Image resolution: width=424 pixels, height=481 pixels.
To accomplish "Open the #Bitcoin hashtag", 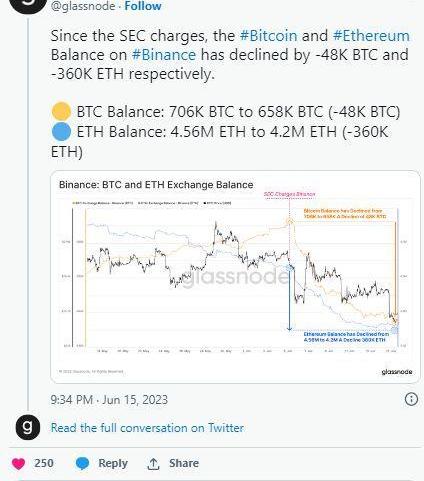I will pos(268,36).
